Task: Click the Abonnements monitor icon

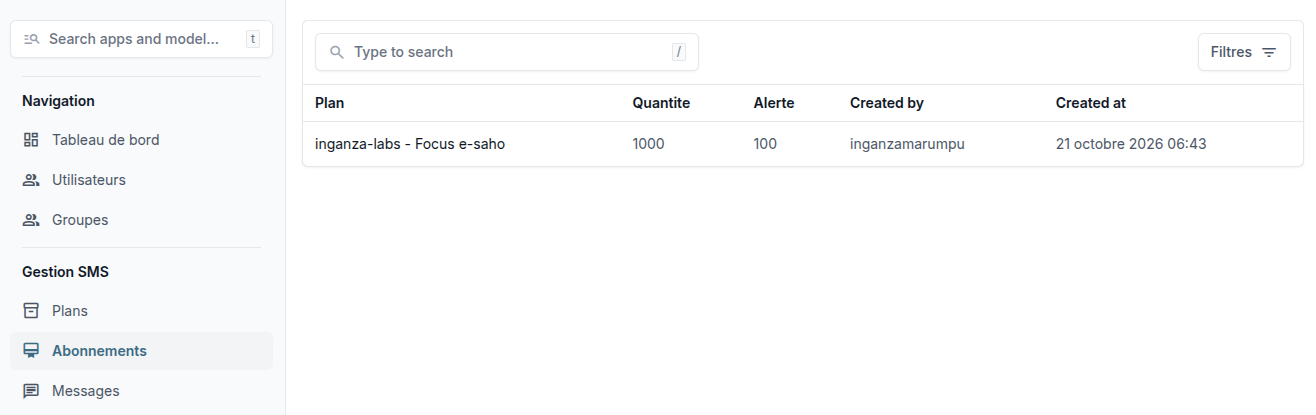Action: [x=31, y=351]
